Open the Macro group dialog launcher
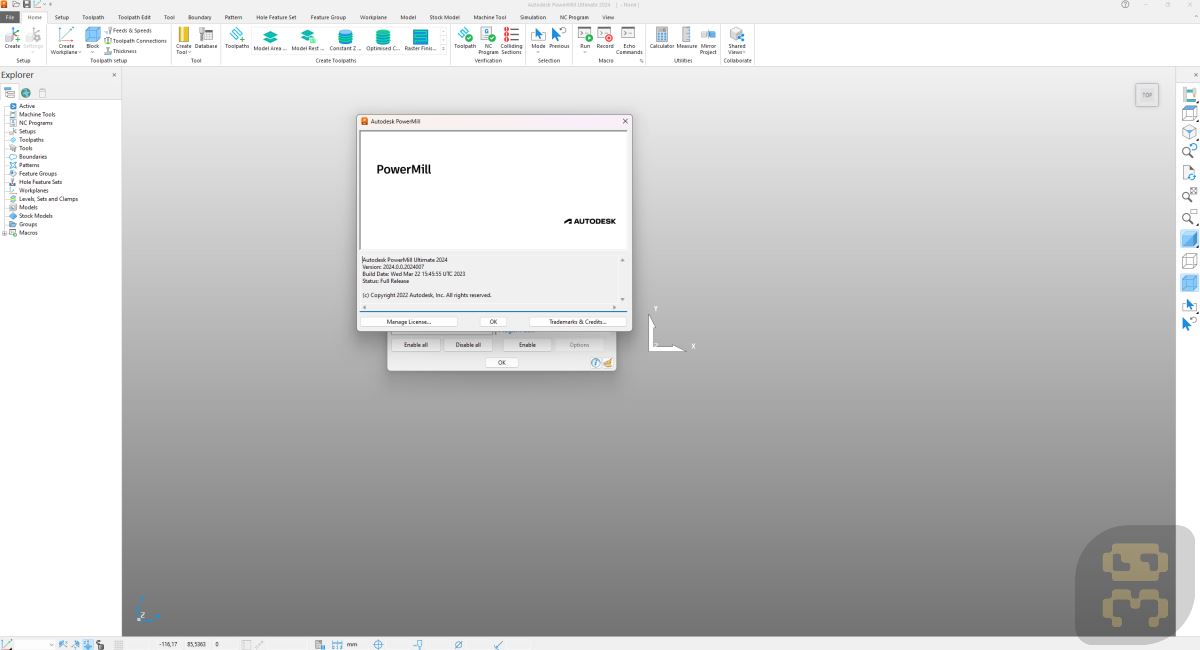The width and height of the screenshot is (1200, 650). pos(642,61)
